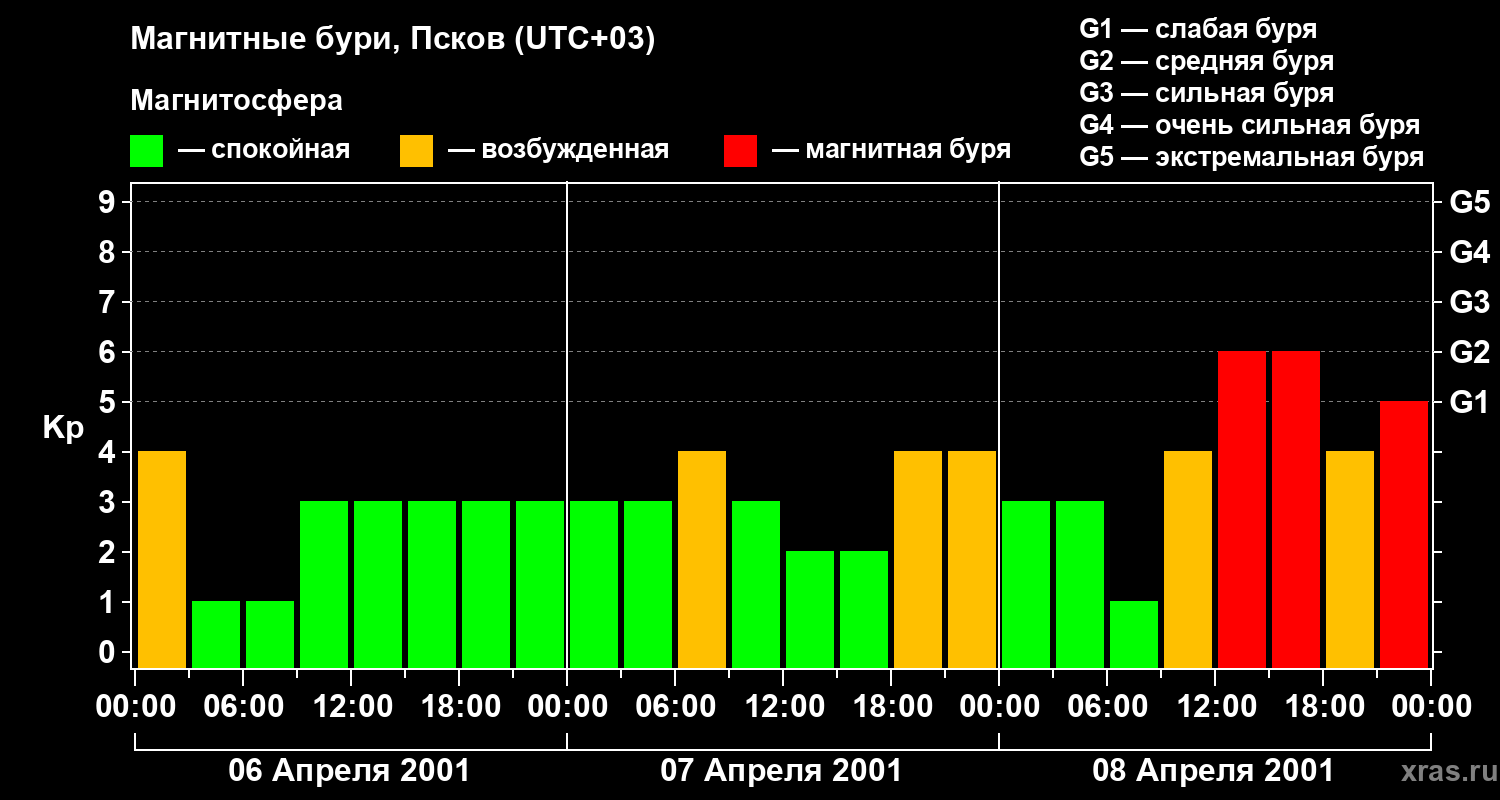Click the orange 21:00–00:00 bar on 07 Апреля
1500x800 pixels.
click(x=972, y=559)
